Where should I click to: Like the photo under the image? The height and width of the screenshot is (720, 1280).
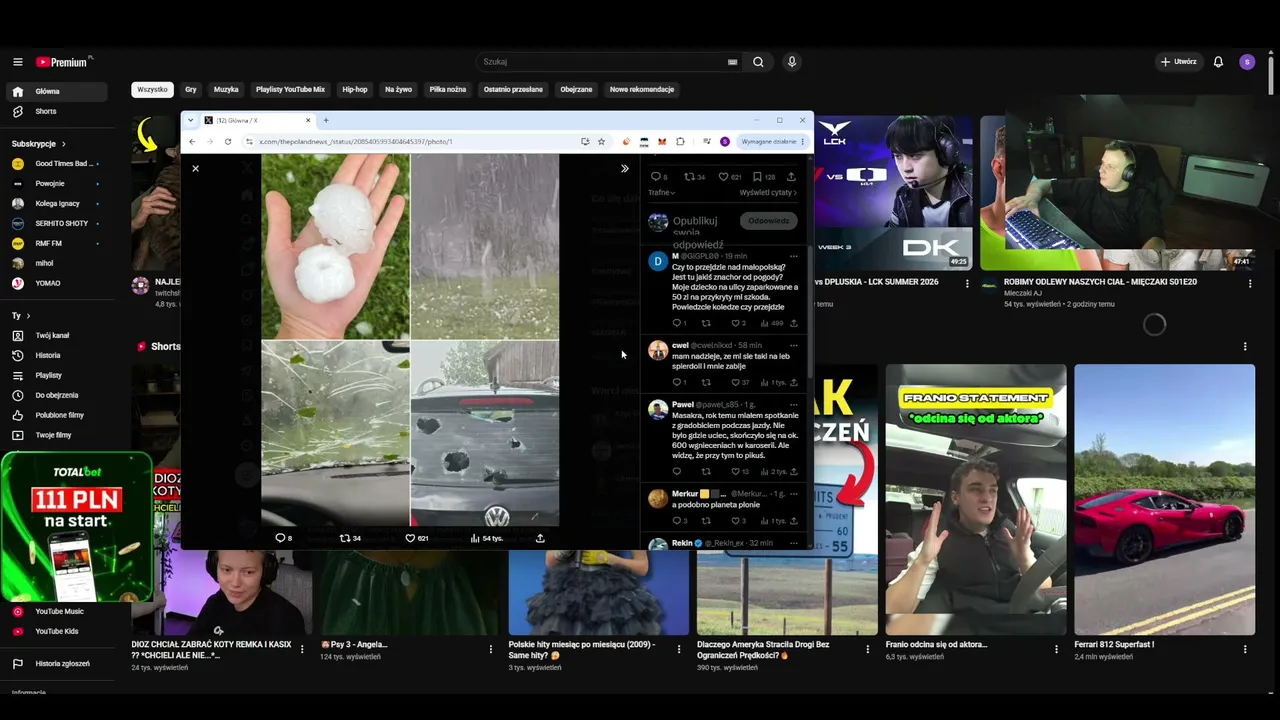click(417, 538)
